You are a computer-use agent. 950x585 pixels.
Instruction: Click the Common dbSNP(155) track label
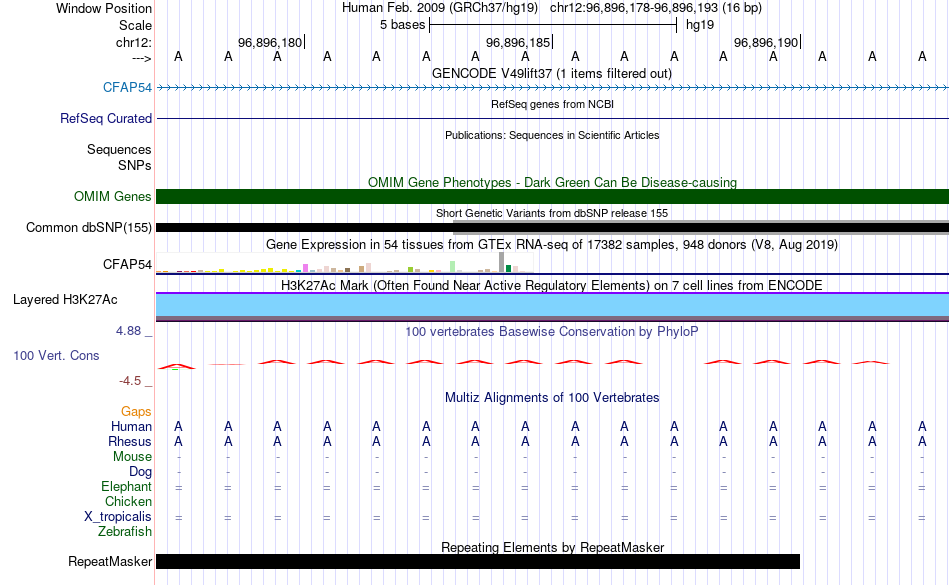click(88, 227)
